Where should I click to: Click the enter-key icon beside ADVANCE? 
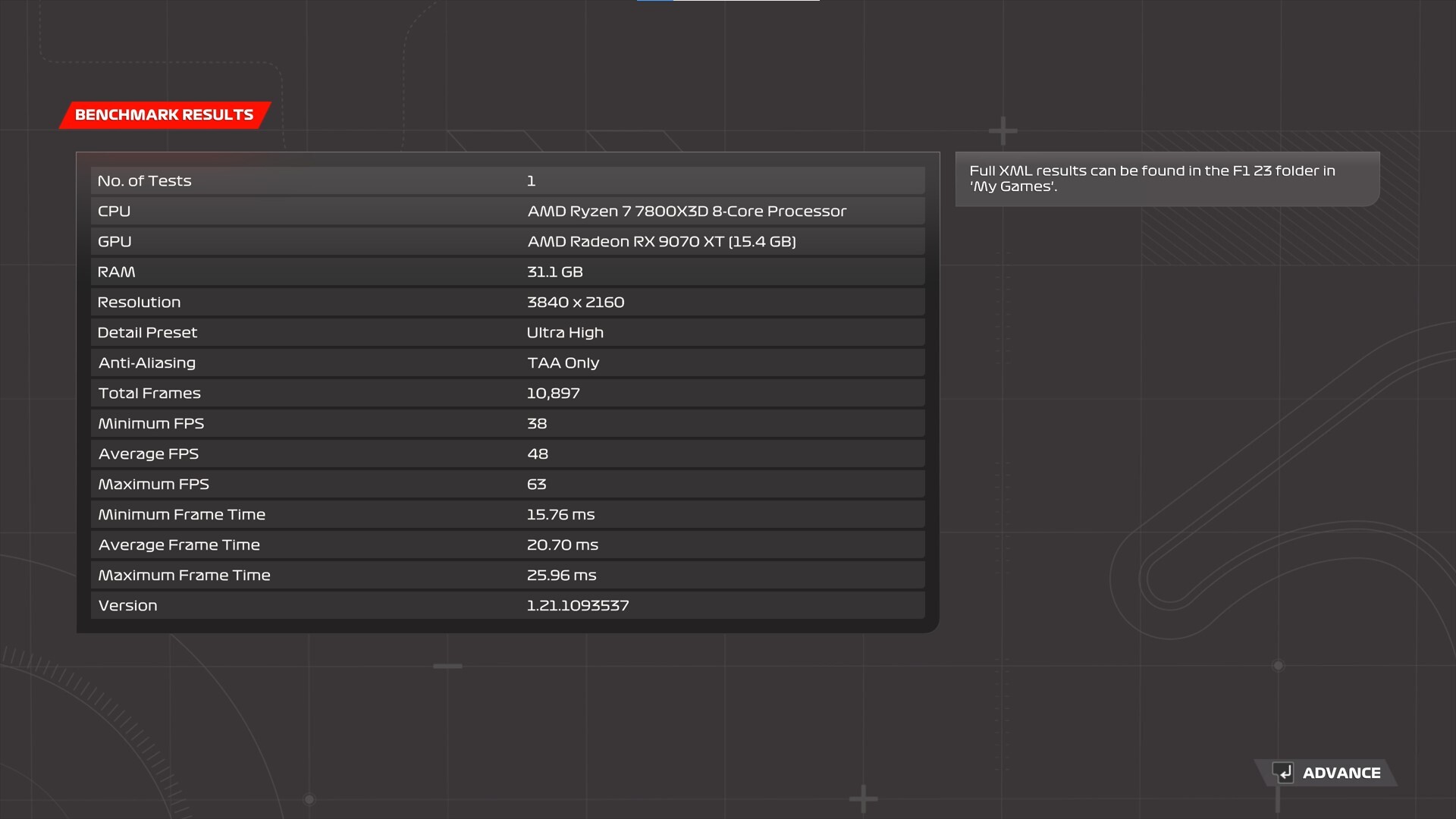[x=1283, y=773]
